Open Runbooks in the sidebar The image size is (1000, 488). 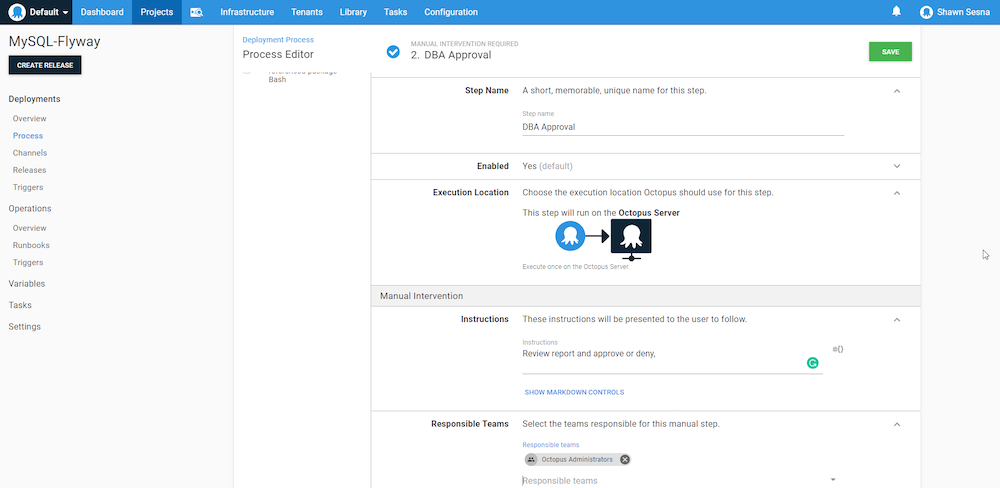point(31,245)
